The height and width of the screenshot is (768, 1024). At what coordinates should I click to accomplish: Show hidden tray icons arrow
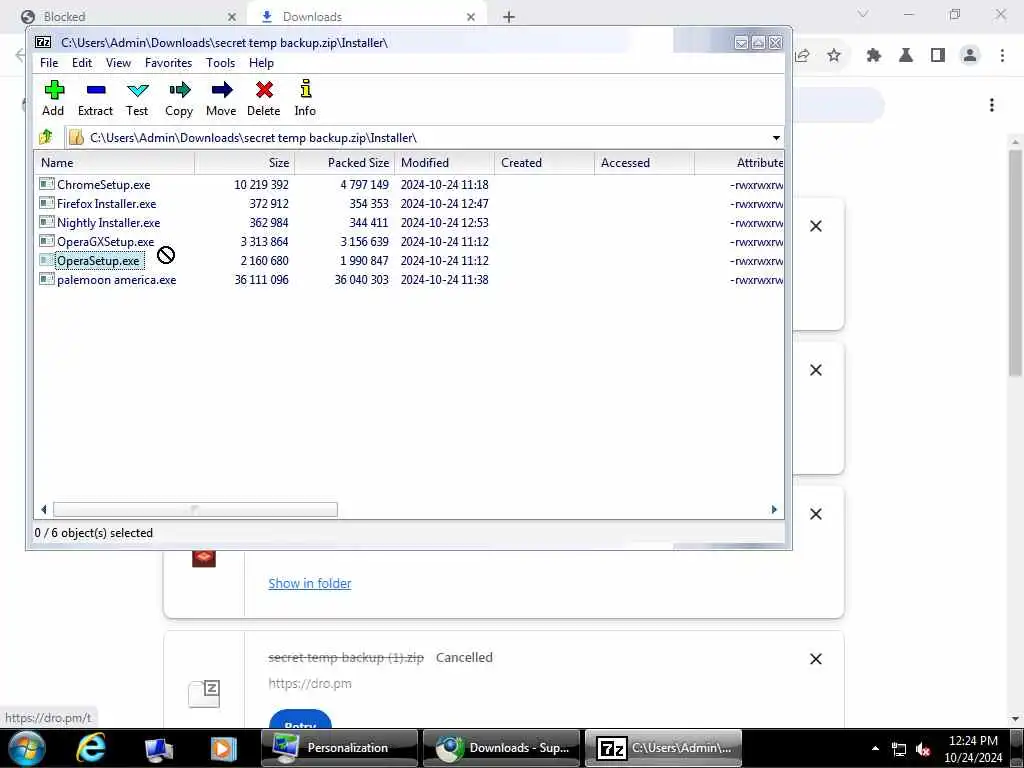point(875,748)
